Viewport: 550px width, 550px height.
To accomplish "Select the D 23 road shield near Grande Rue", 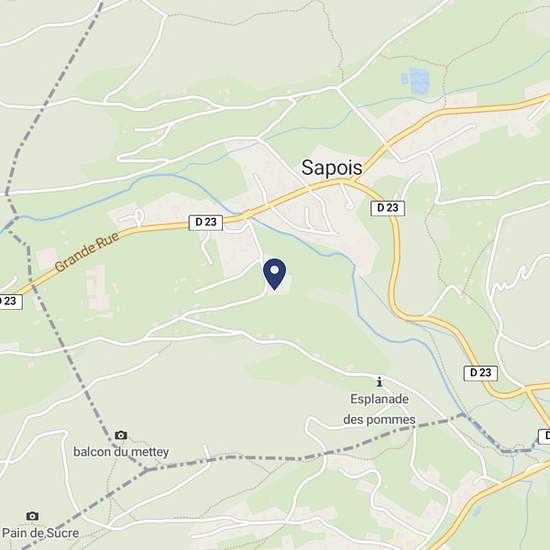I will tap(206, 222).
